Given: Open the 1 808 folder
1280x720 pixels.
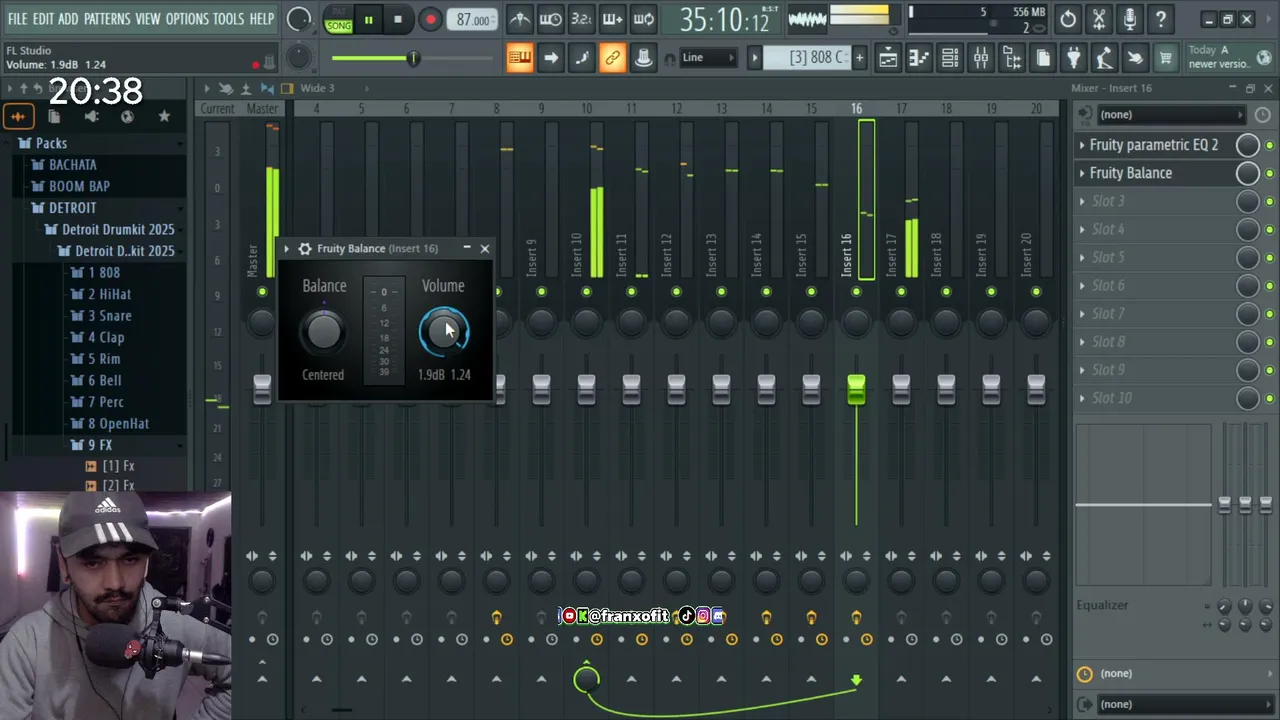Looking at the screenshot, I should pos(104,272).
